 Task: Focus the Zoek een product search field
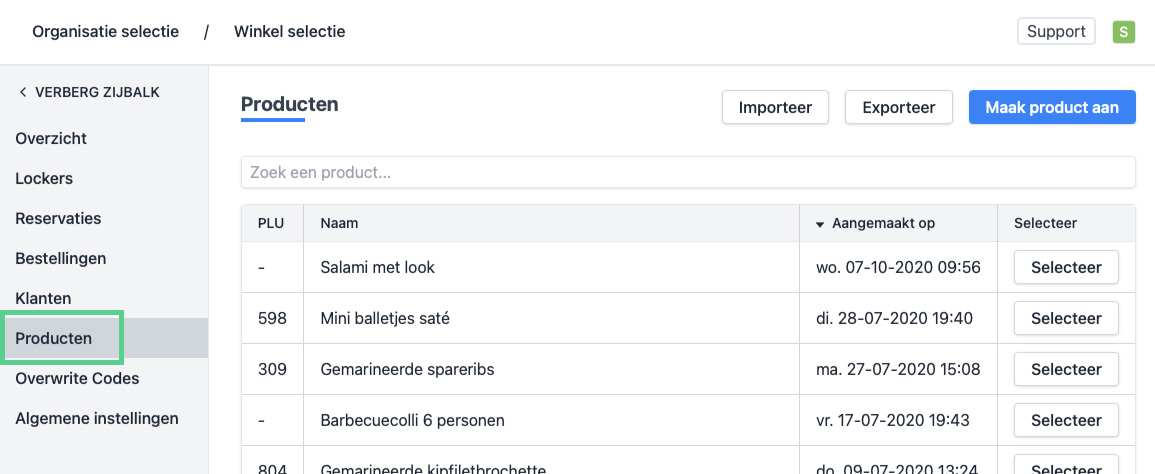(688, 172)
